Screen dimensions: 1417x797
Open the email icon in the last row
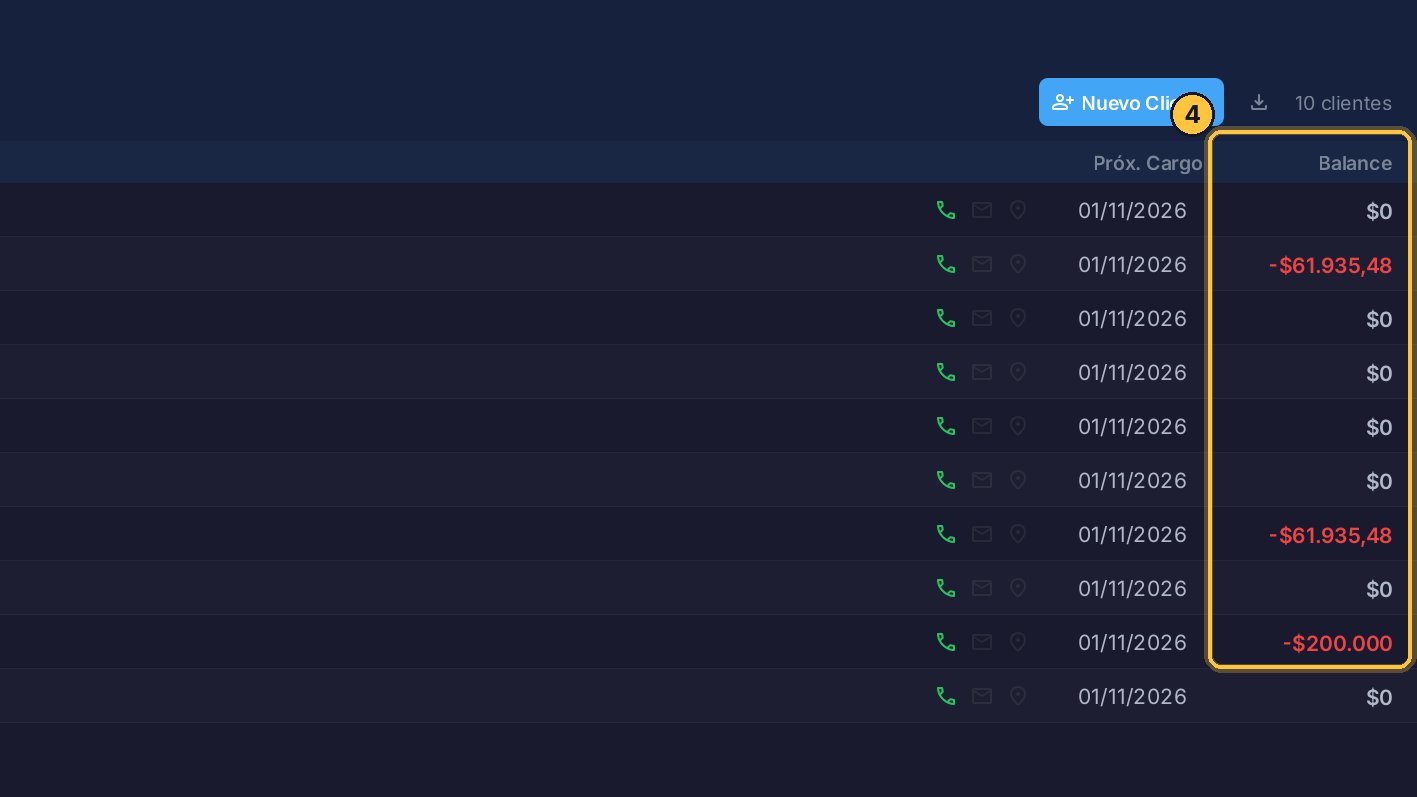982,696
